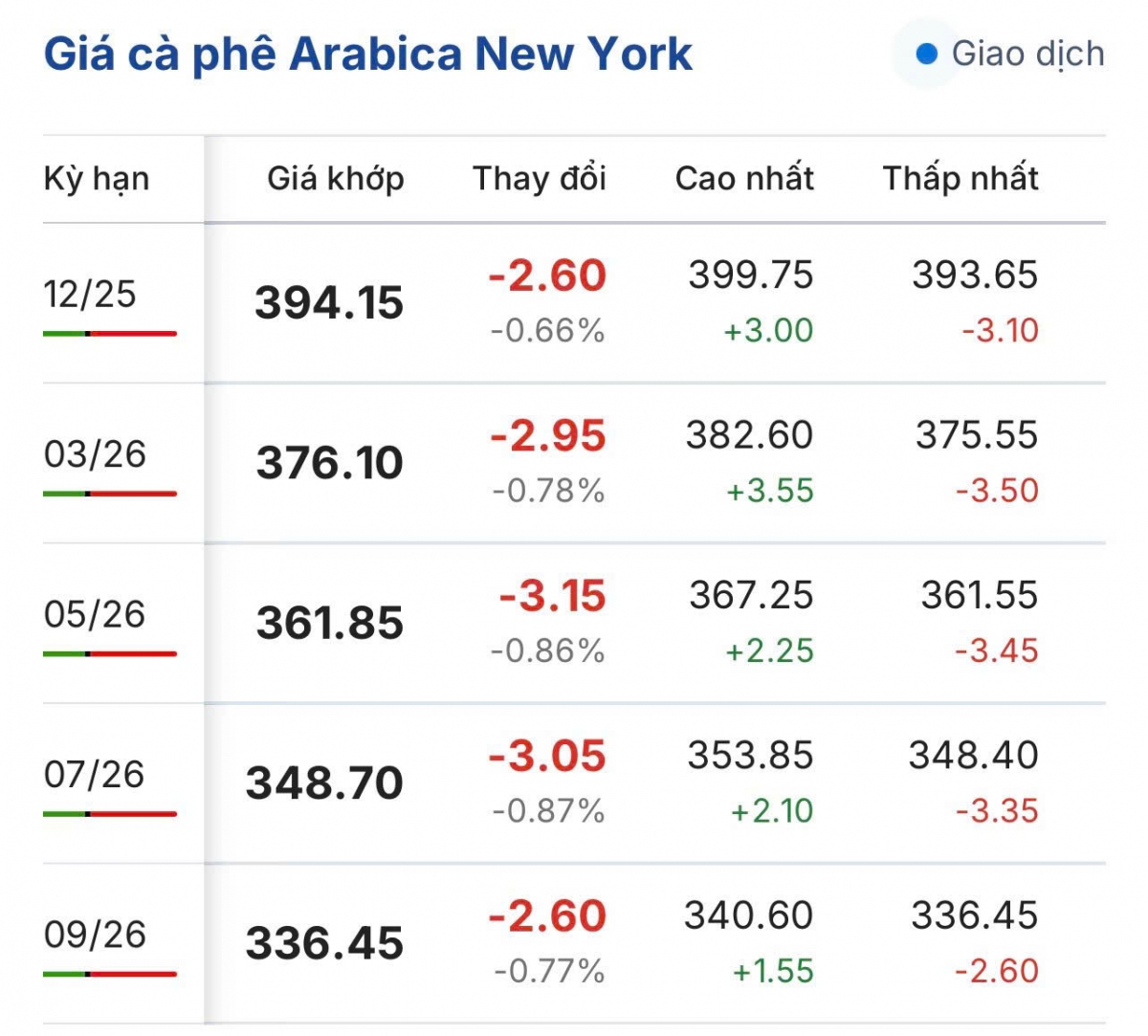
Task: Click the blue trading status dot
Action: [926, 55]
